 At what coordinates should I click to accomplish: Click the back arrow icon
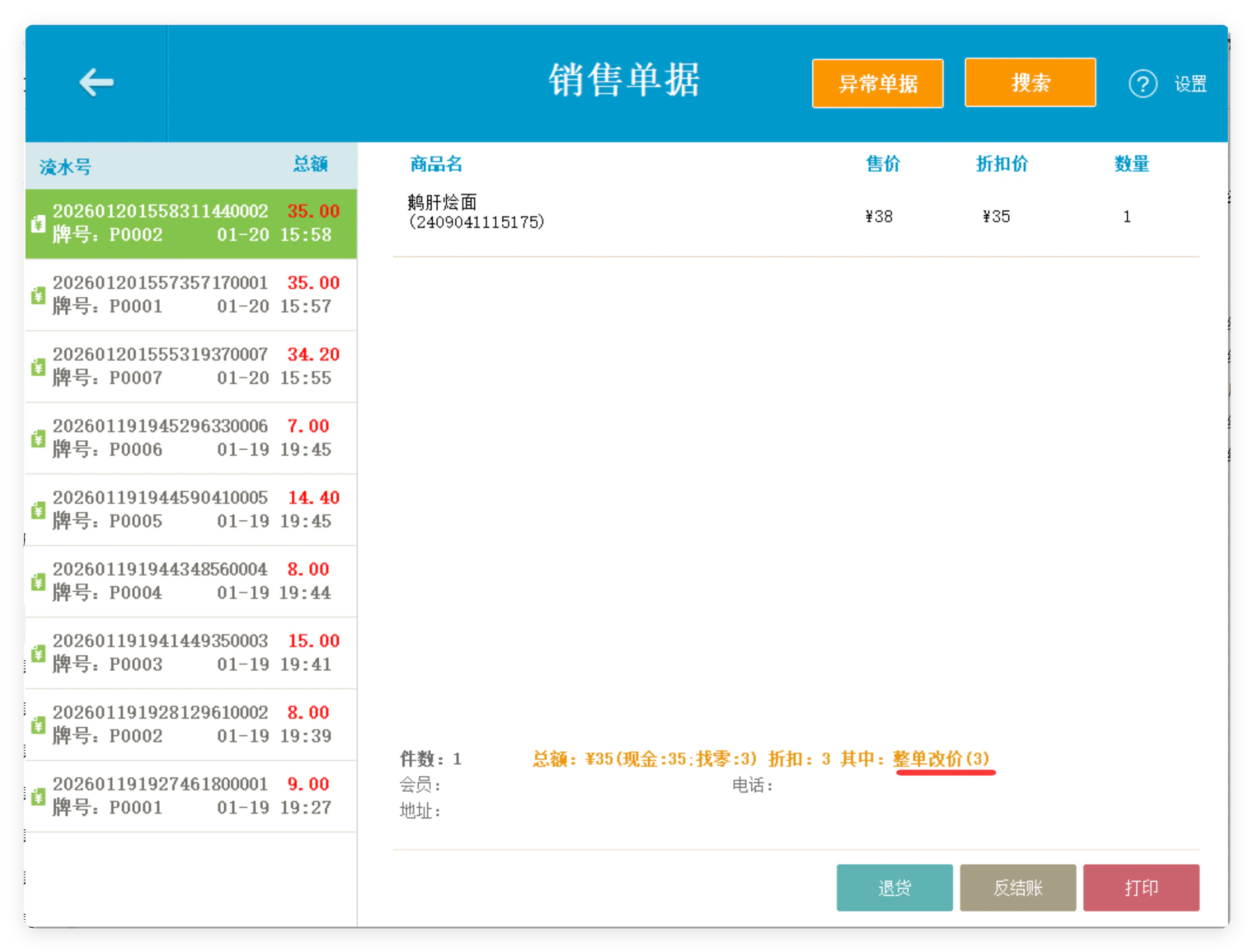click(96, 83)
